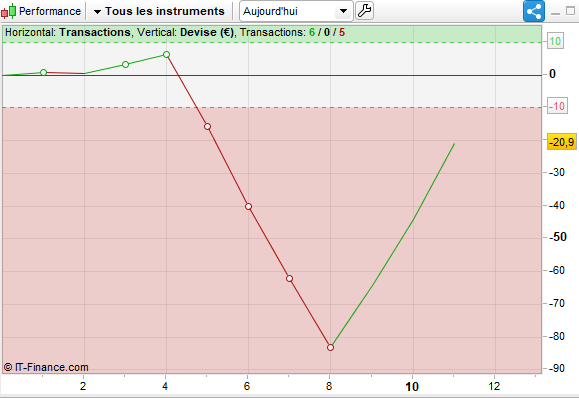Select the green point at transaction 3
The width and height of the screenshot is (579, 398).
(126, 65)
